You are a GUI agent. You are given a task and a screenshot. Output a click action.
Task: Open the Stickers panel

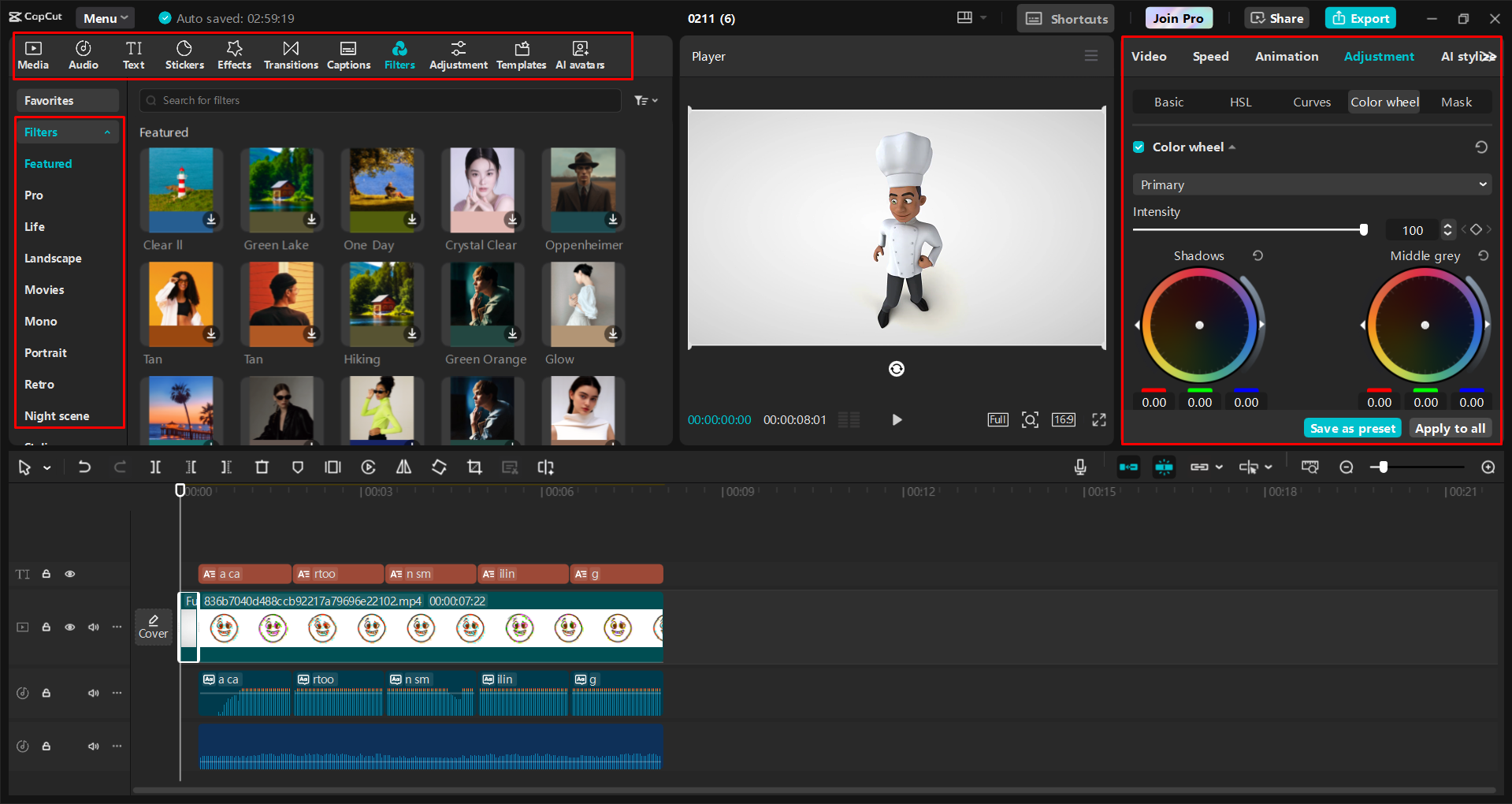184,55
